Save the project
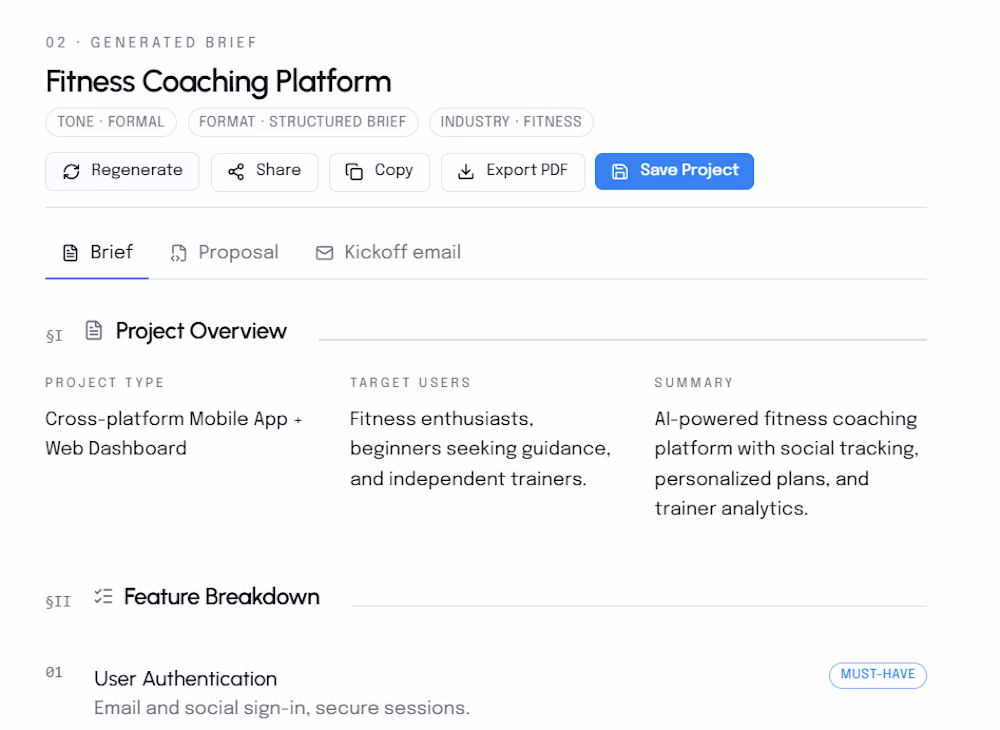This screenshot has width=1000, height=730. (674, 171)
